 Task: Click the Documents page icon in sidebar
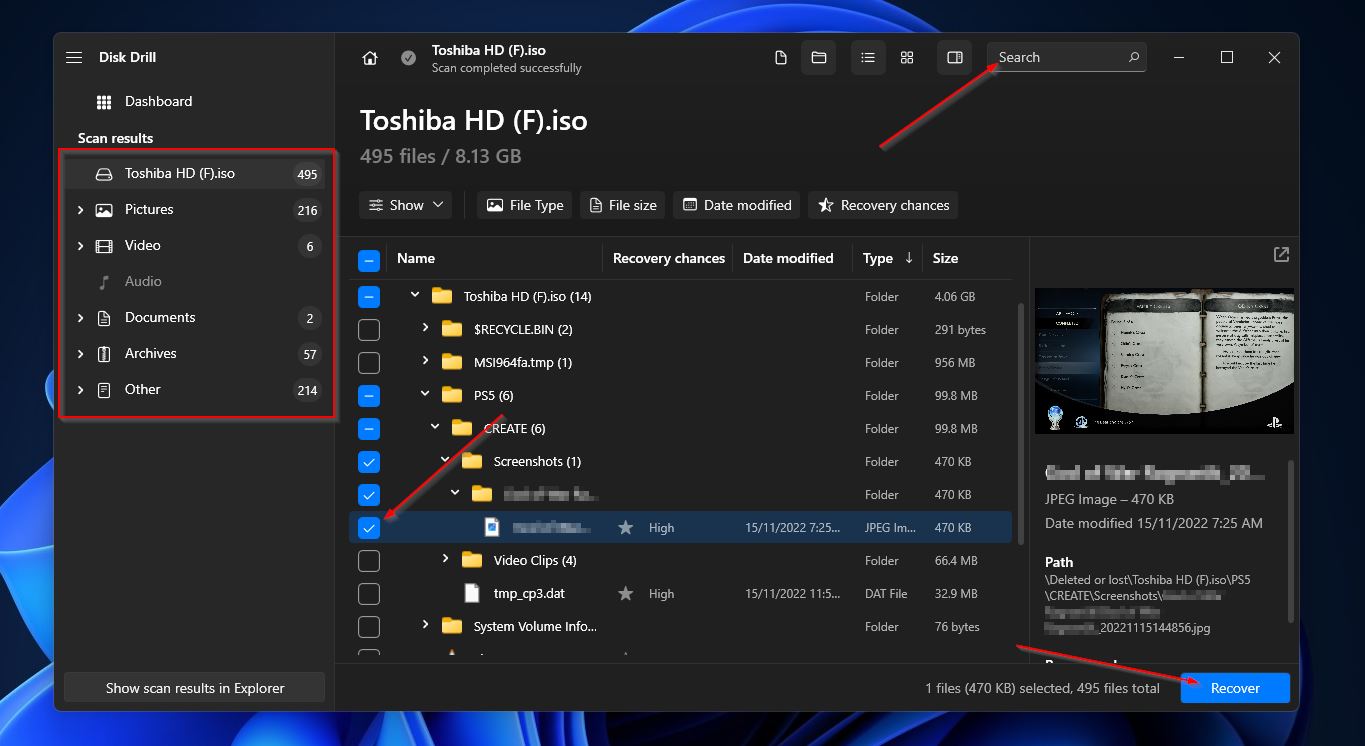104,318
